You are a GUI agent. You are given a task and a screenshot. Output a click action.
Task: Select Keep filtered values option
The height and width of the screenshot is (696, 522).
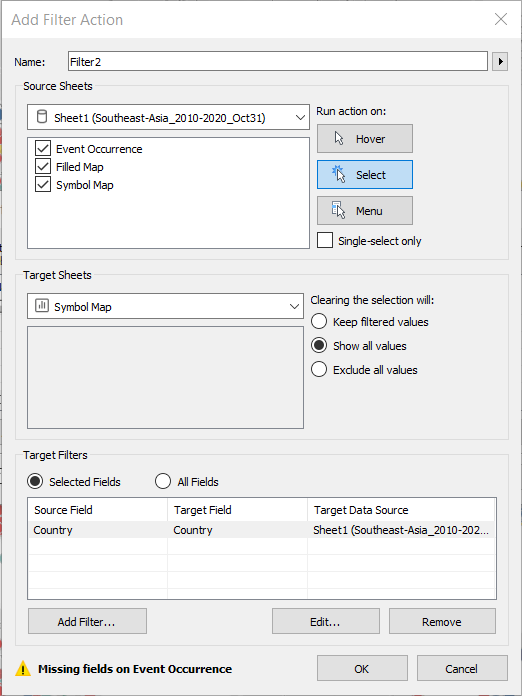[x=319, y=321]
